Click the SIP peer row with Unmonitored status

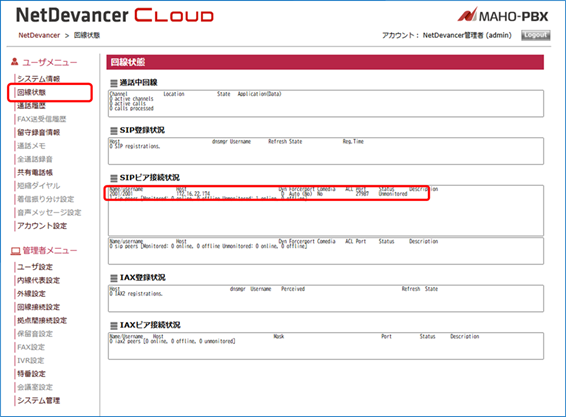point(259,194)
